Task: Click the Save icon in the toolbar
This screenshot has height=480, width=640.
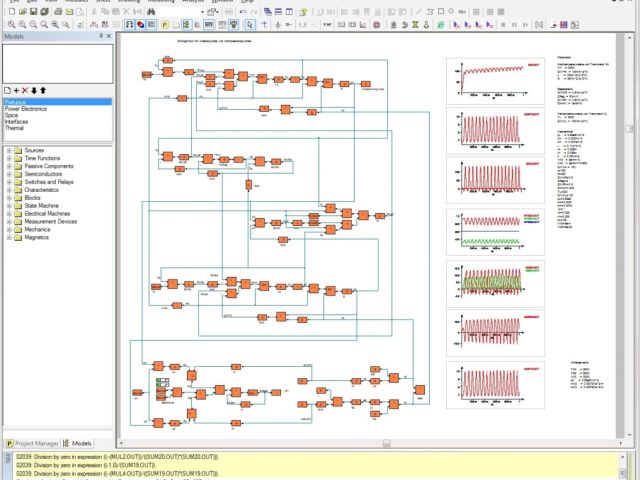Action: (x=34, y=10)
